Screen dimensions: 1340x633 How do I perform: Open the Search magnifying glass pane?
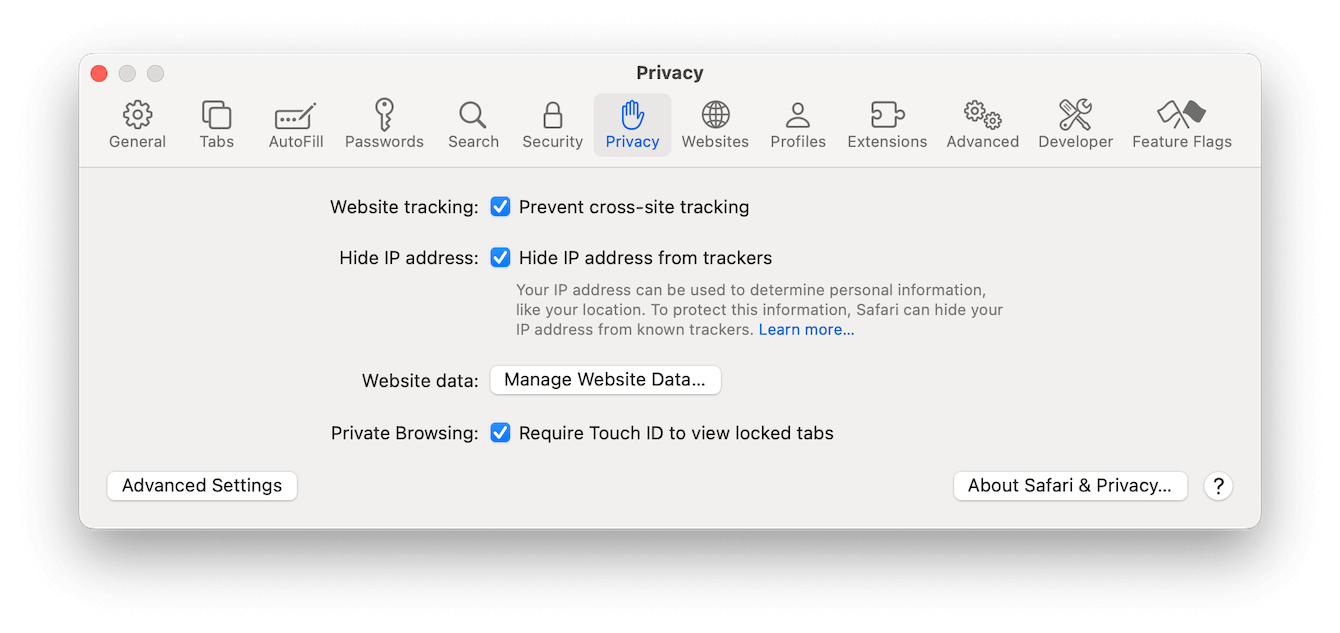click(x=473, y=115)
